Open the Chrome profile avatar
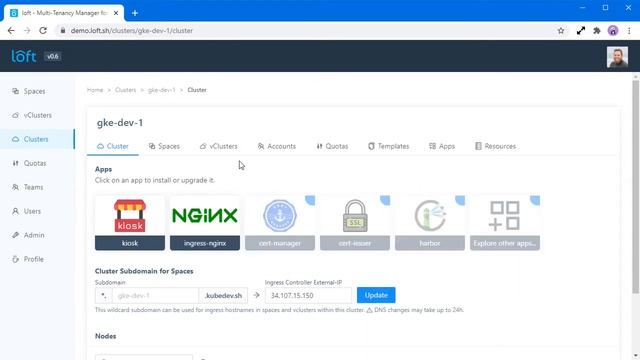The height and width of the screenshot is (360, 640). tap(613, 31)
